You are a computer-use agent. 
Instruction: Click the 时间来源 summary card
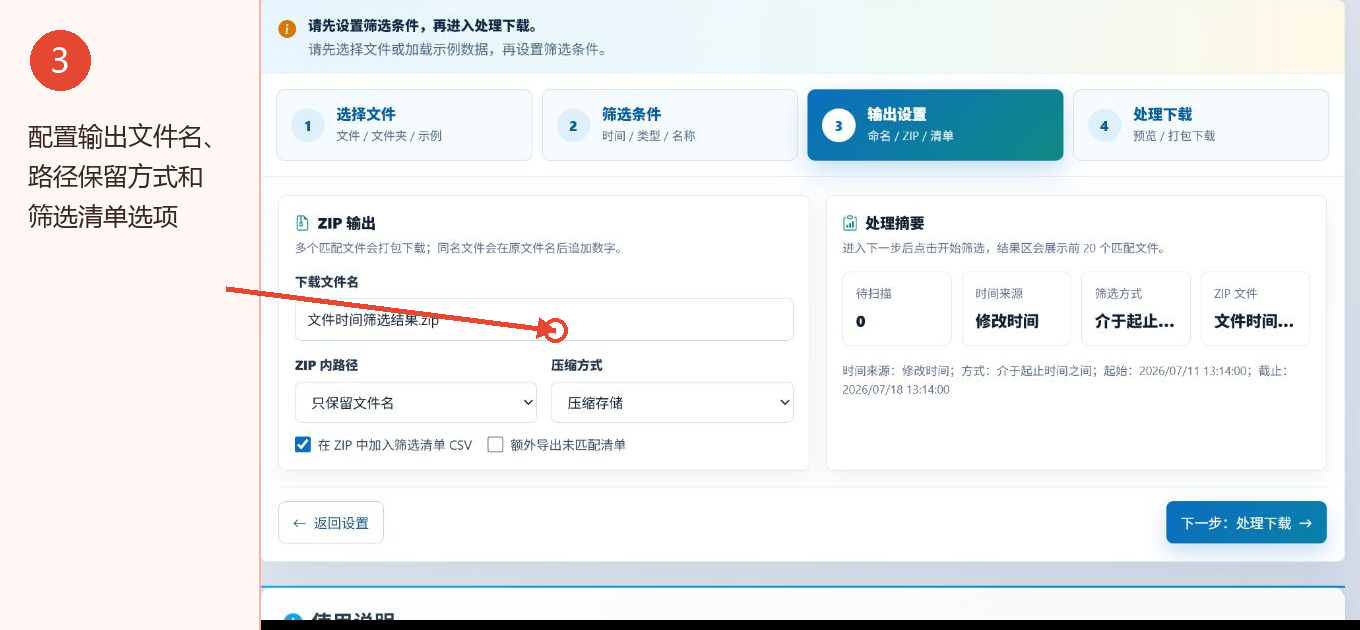click(x=1016, y=309)
